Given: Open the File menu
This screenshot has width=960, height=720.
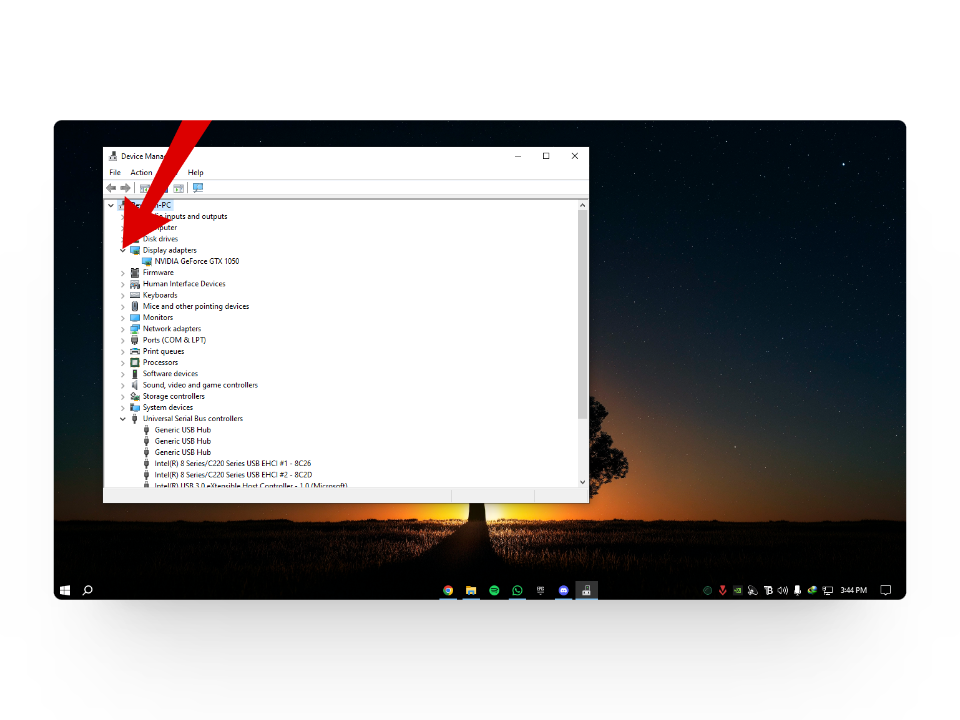Looking at the screenshot, I should (x=115, y=173).
